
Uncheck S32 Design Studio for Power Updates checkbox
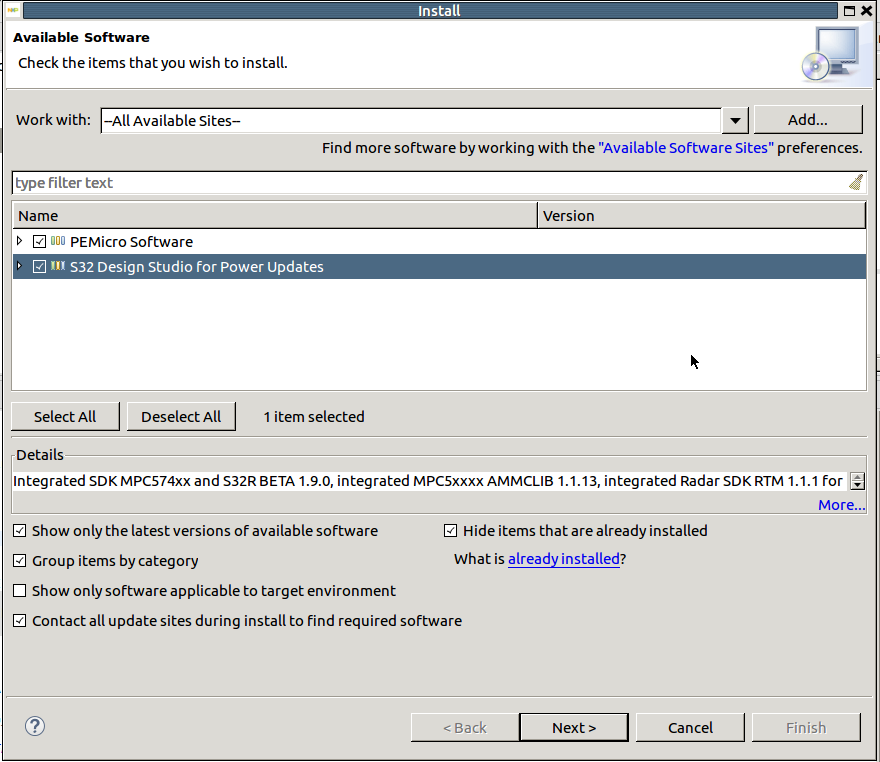click(39, 267)
